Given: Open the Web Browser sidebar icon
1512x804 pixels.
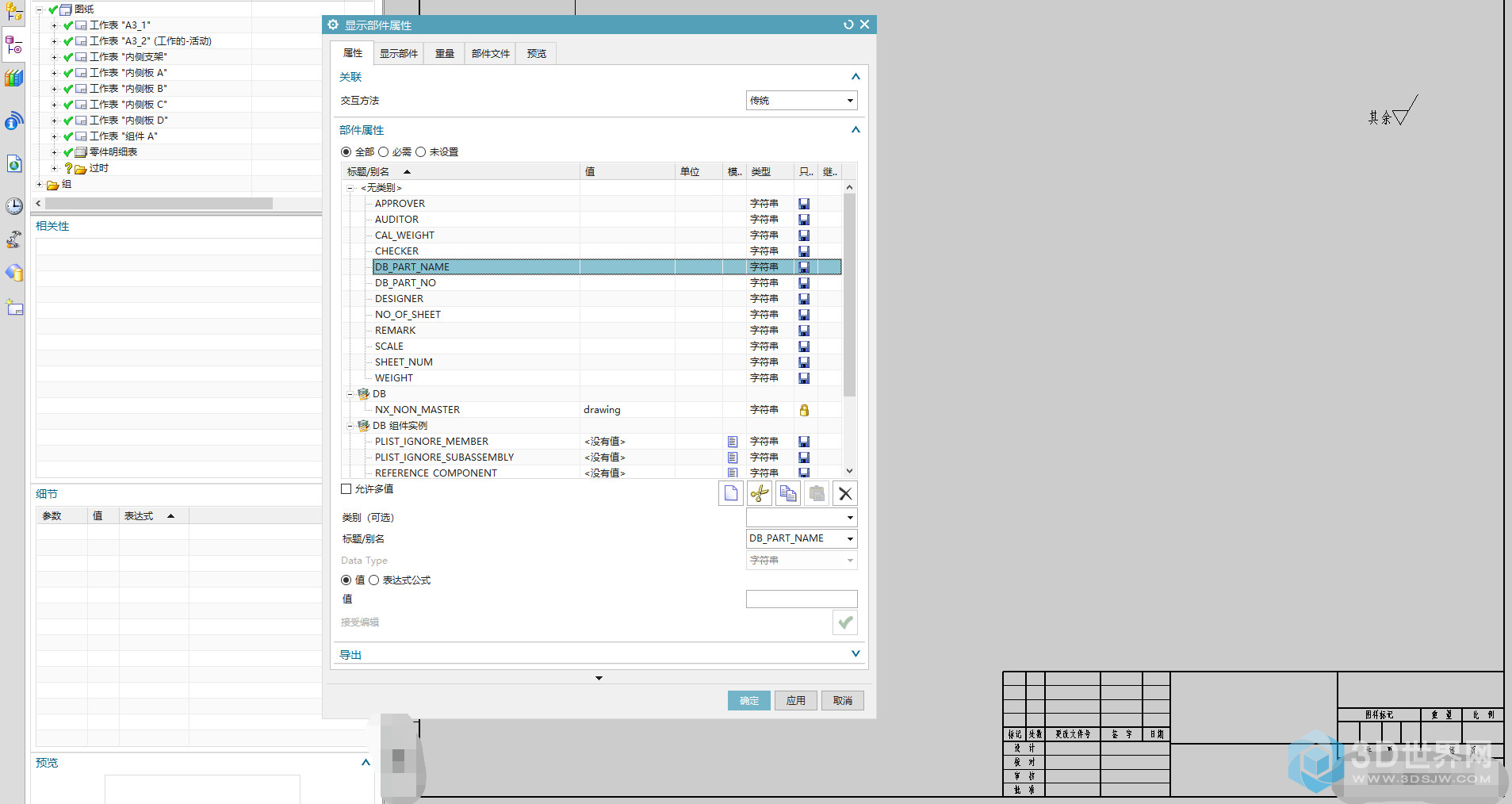Looking at the screenshot, I should tap(13, 163).
